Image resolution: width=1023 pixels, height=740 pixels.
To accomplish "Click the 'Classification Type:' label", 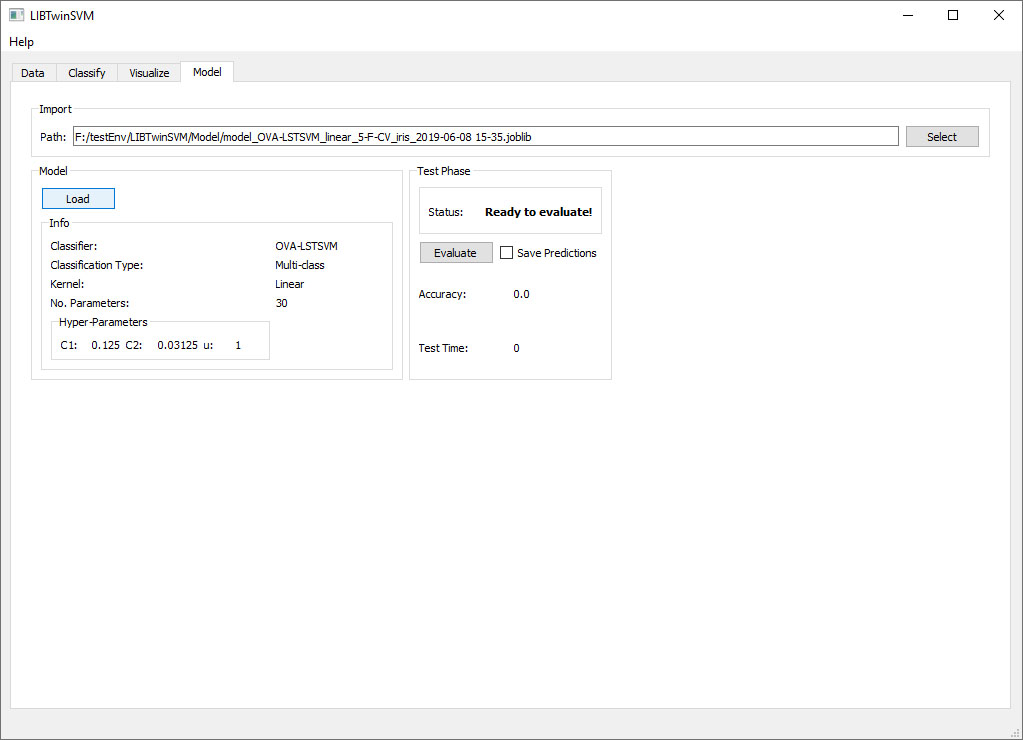I will pos(97,265).
